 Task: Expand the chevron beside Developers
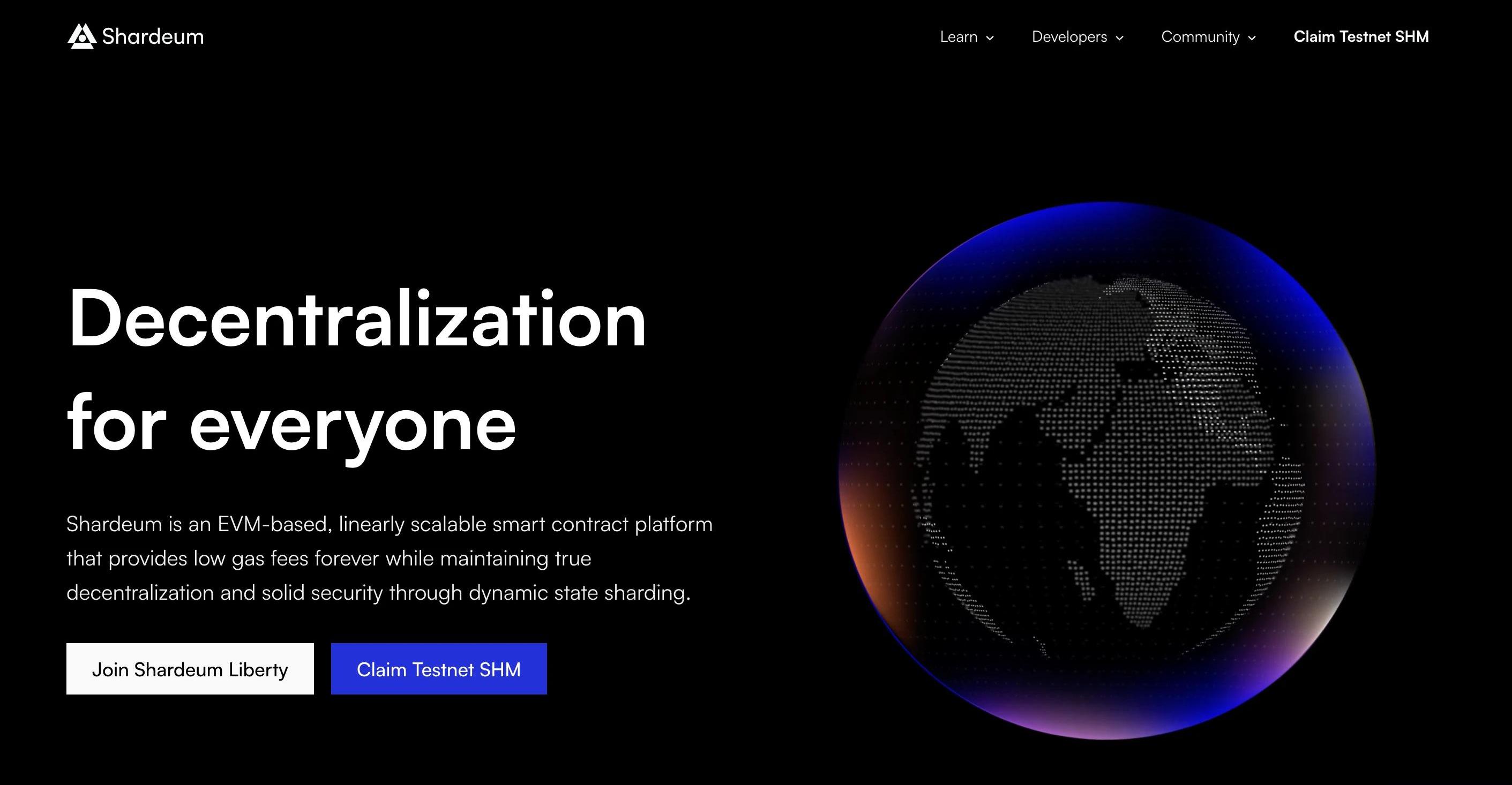pyautogui.click(x=1119, y=38)
